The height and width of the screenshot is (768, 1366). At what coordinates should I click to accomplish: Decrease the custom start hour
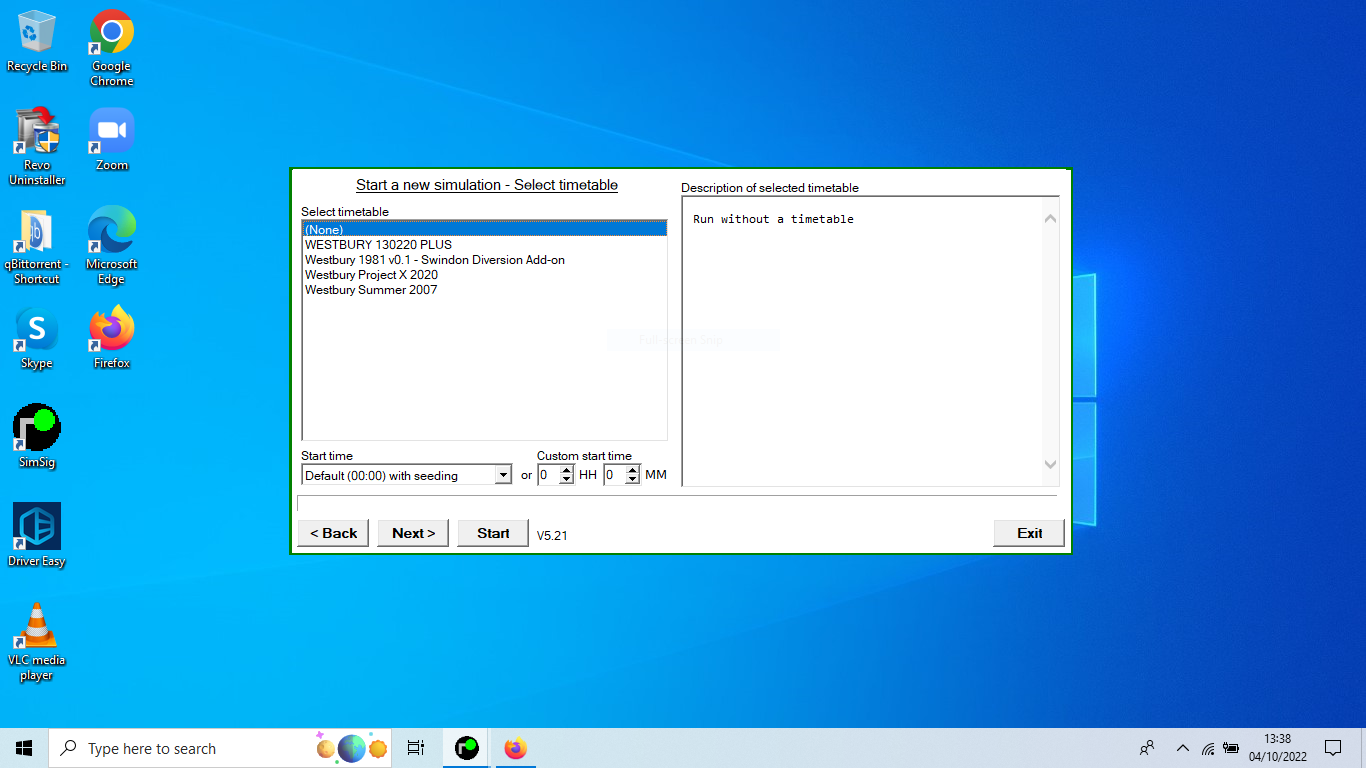pyautogui.click(x=567, y=480)
